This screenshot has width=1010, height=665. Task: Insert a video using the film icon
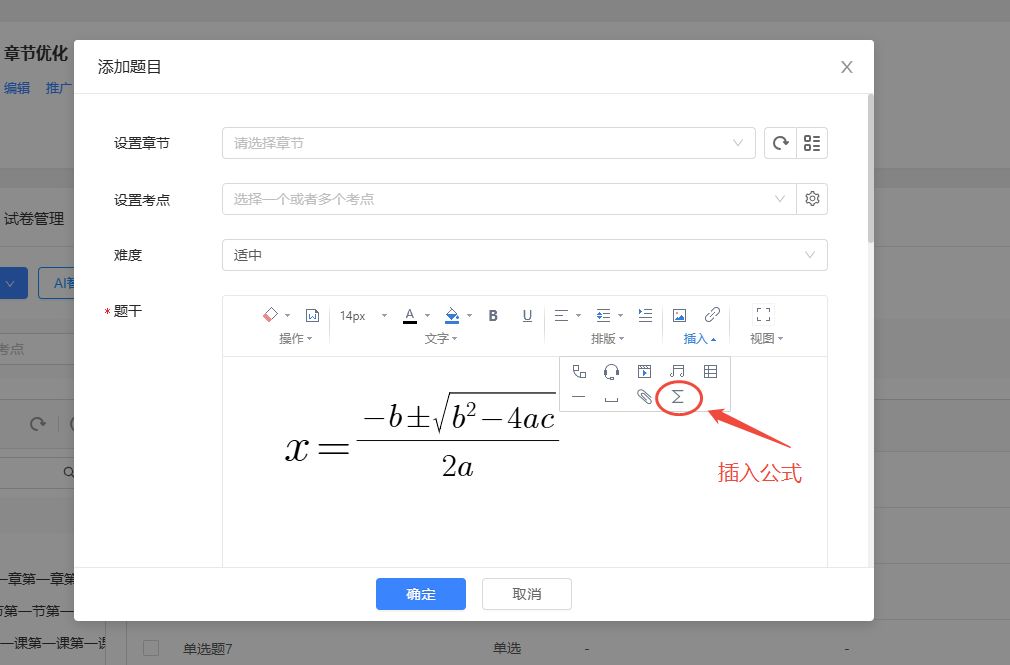(645, 371)
